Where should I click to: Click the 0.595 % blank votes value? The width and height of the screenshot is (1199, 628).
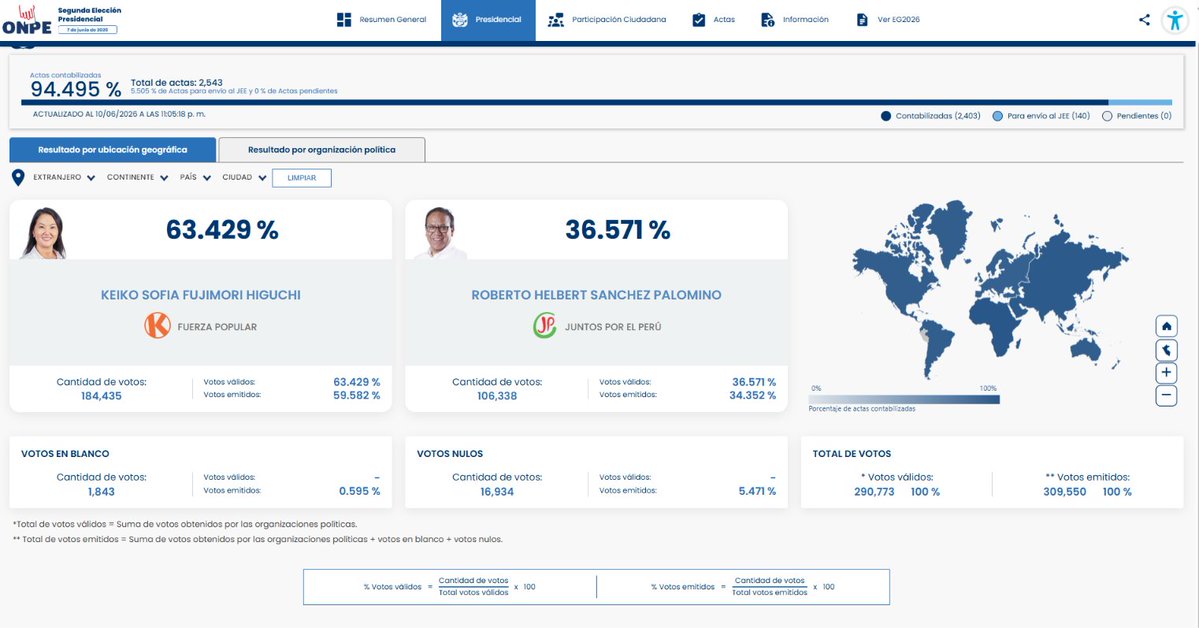pyautogui.click(x=359, y=491)
